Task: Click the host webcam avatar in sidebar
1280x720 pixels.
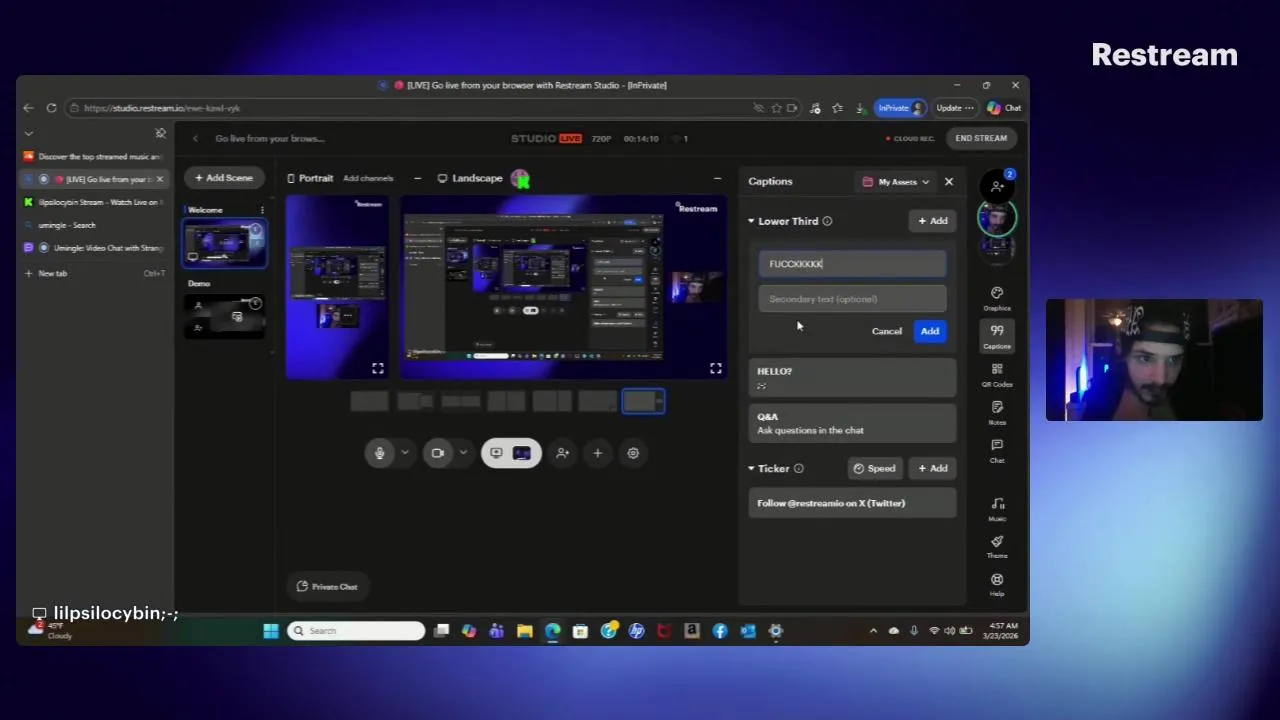Action: click(997, 218)
